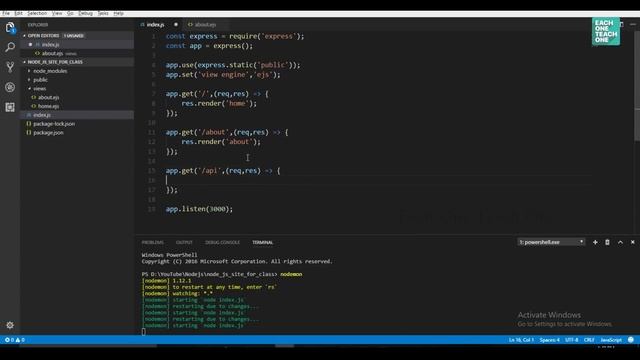Open the Source Control view
This screenshot has height=360, width=640.
point(10,67)
